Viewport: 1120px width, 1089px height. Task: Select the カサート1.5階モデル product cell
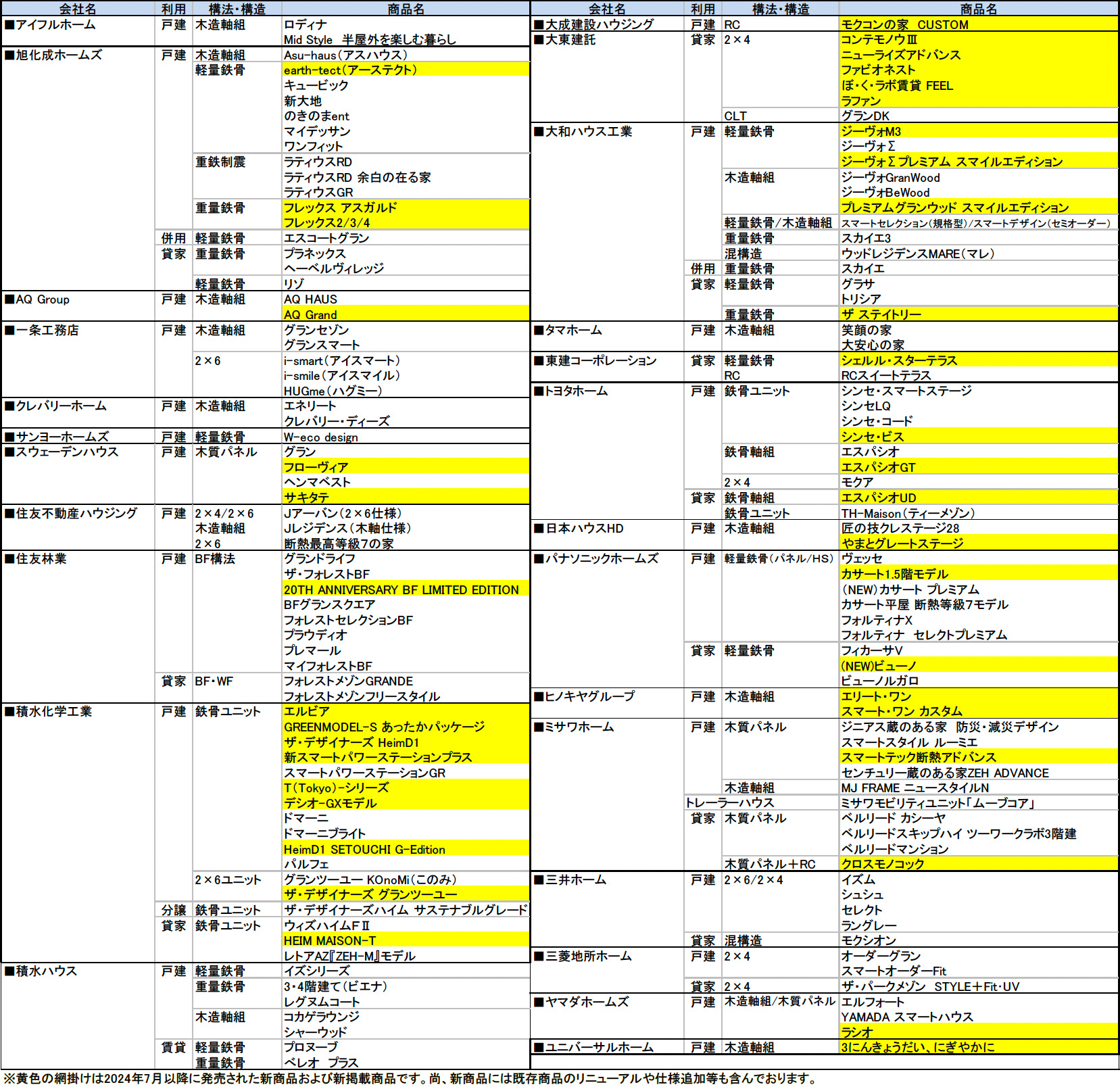point(977,575)
